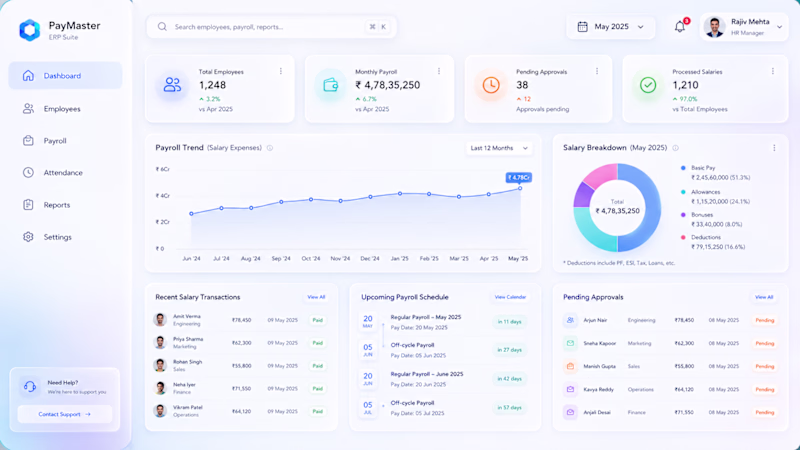
Task: Click the Contact Support button
Action: coord(65,414)
